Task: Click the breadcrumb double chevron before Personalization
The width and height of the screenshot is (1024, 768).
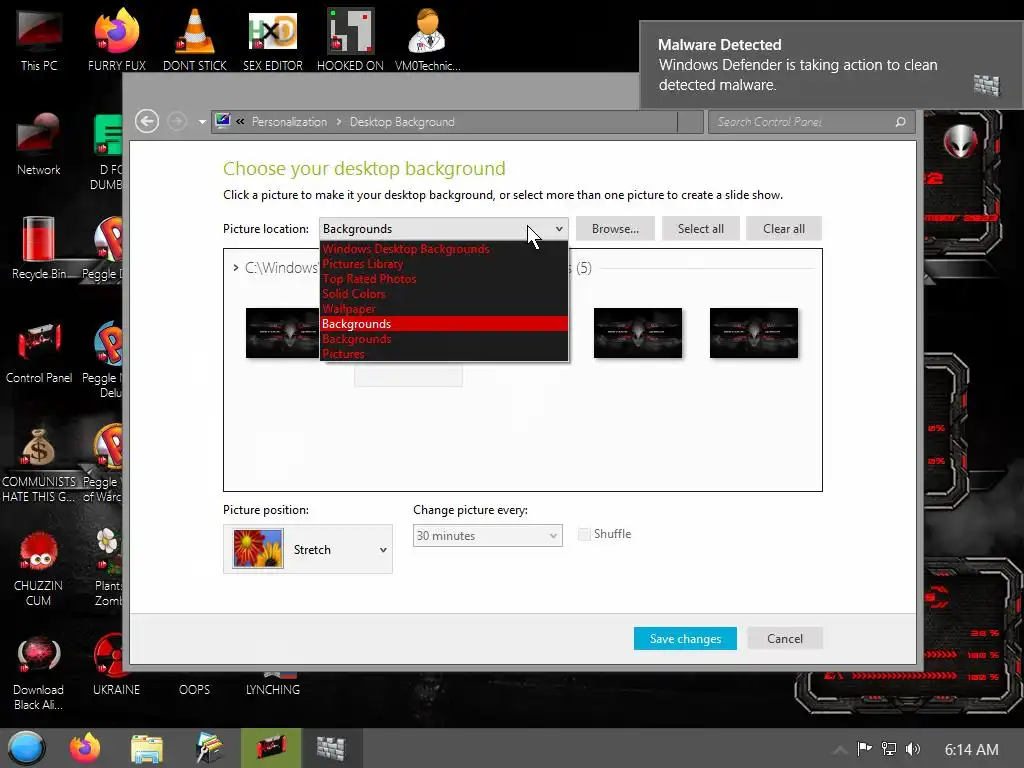Action: tap(240, 121)
